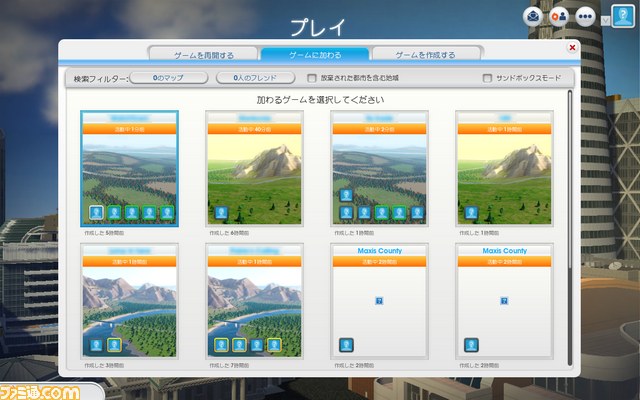Click the プレイ title text
Viewport: 640px width, 400px height.
[x=318, y=28]
